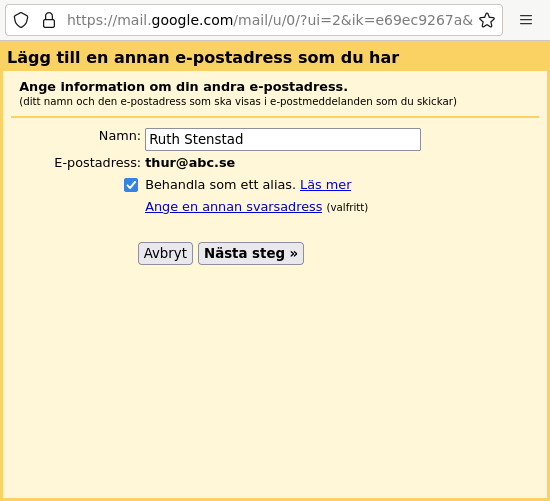Click the 'Lägg till en annan e-postadress' heading
Image resolution: width=550 pixels, height=501 pixels.
pyautogui.click(x=203, y=58)
